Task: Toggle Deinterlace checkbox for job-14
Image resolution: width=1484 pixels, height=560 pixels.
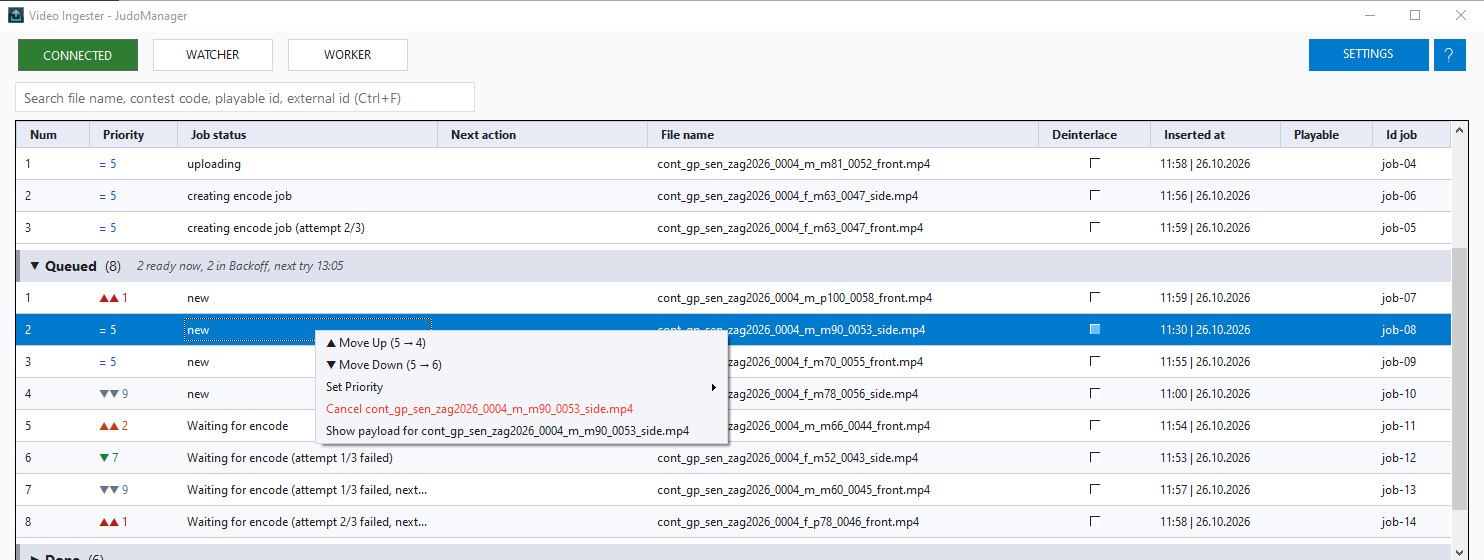Action: point(1095,521)
